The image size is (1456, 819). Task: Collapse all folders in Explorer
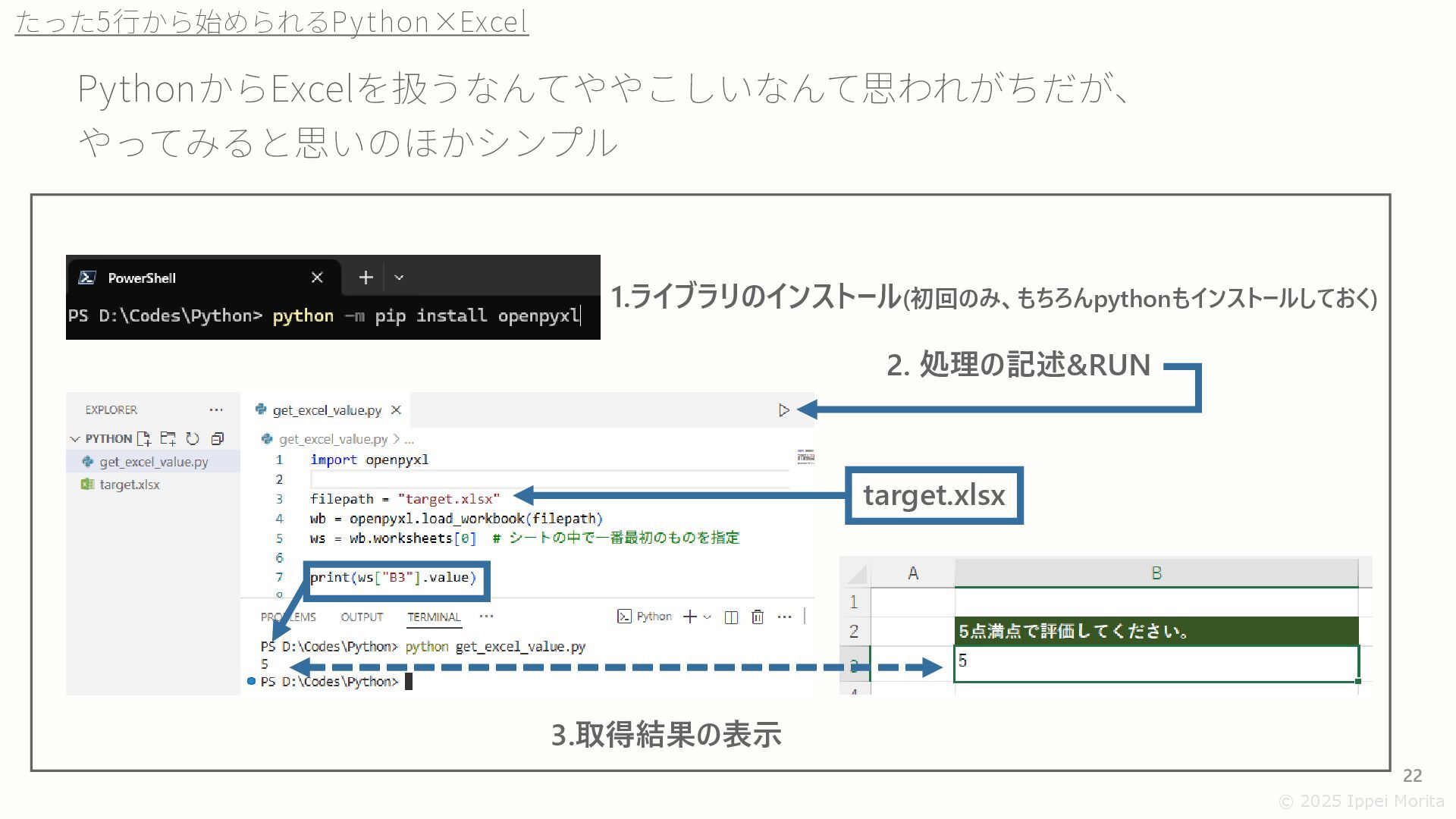[218, 438]
